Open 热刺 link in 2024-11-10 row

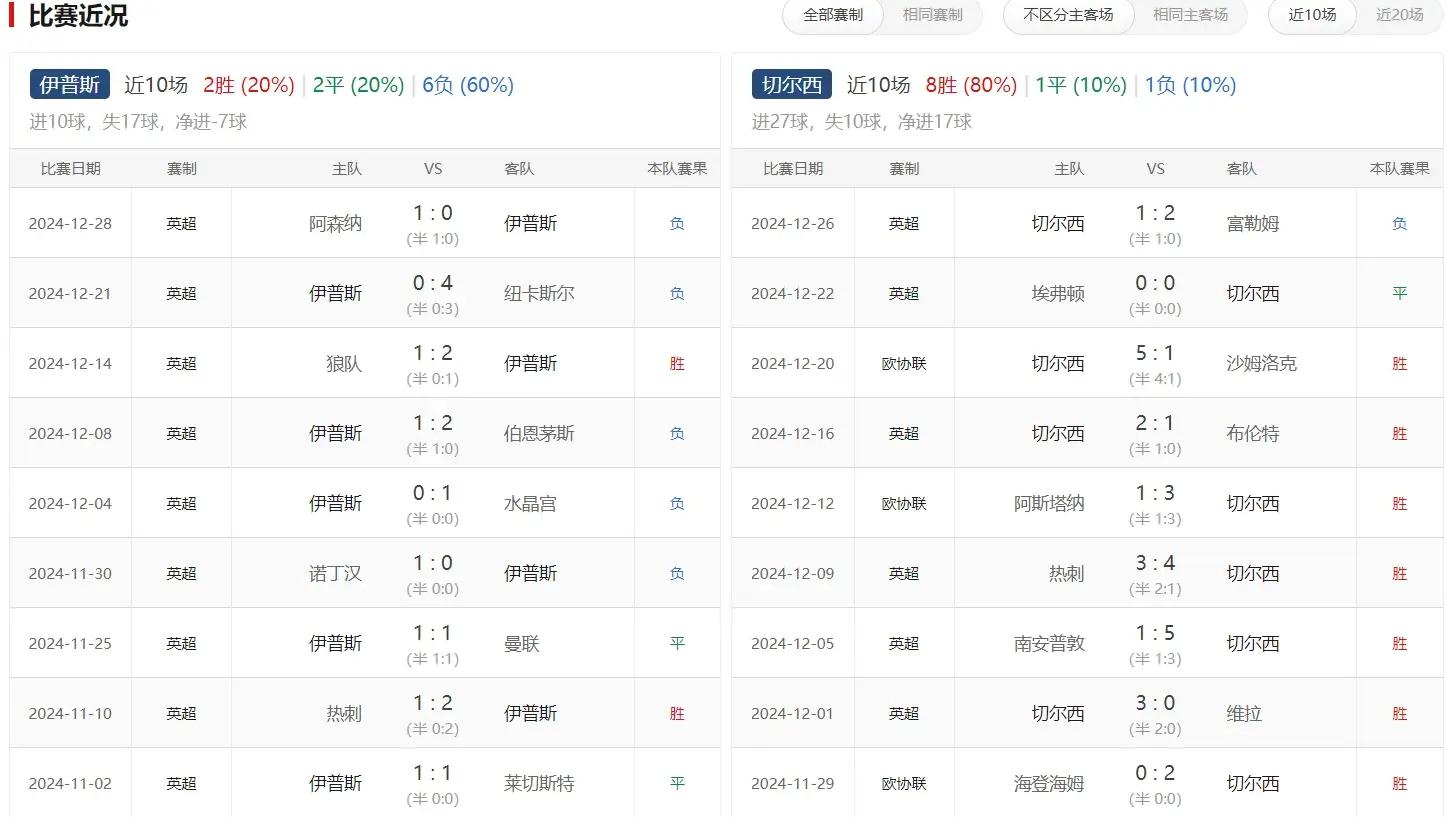tap(344, 713)
